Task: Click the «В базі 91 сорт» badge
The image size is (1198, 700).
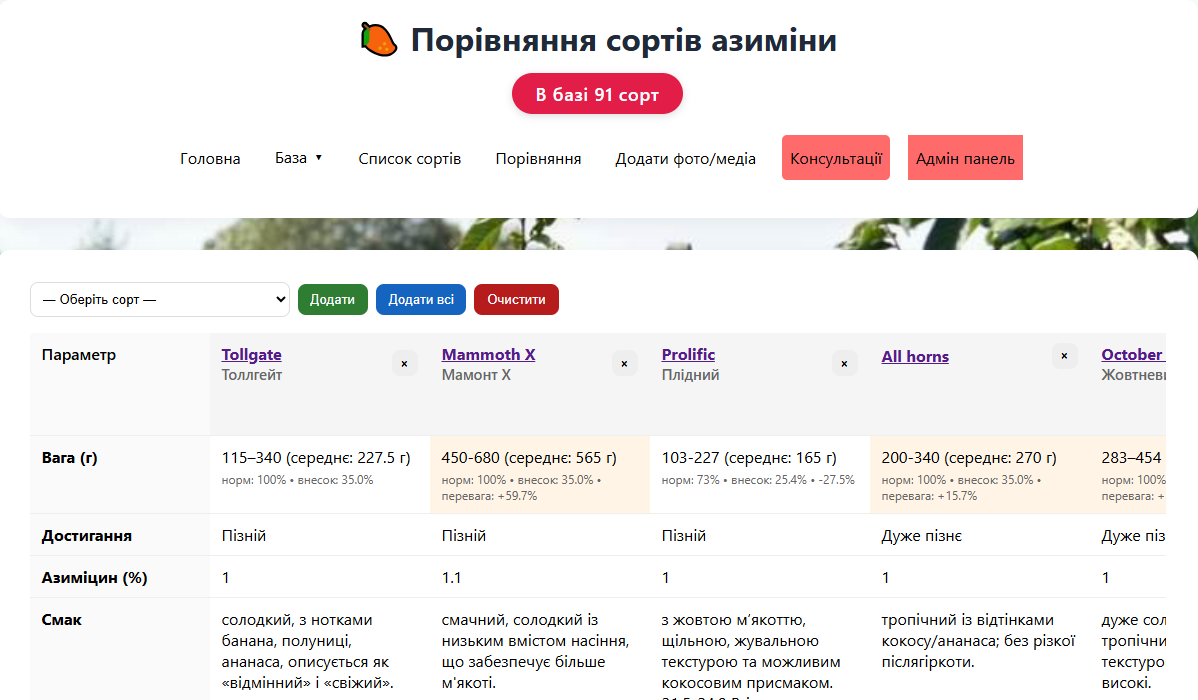Action: click(x=597, y=95)
